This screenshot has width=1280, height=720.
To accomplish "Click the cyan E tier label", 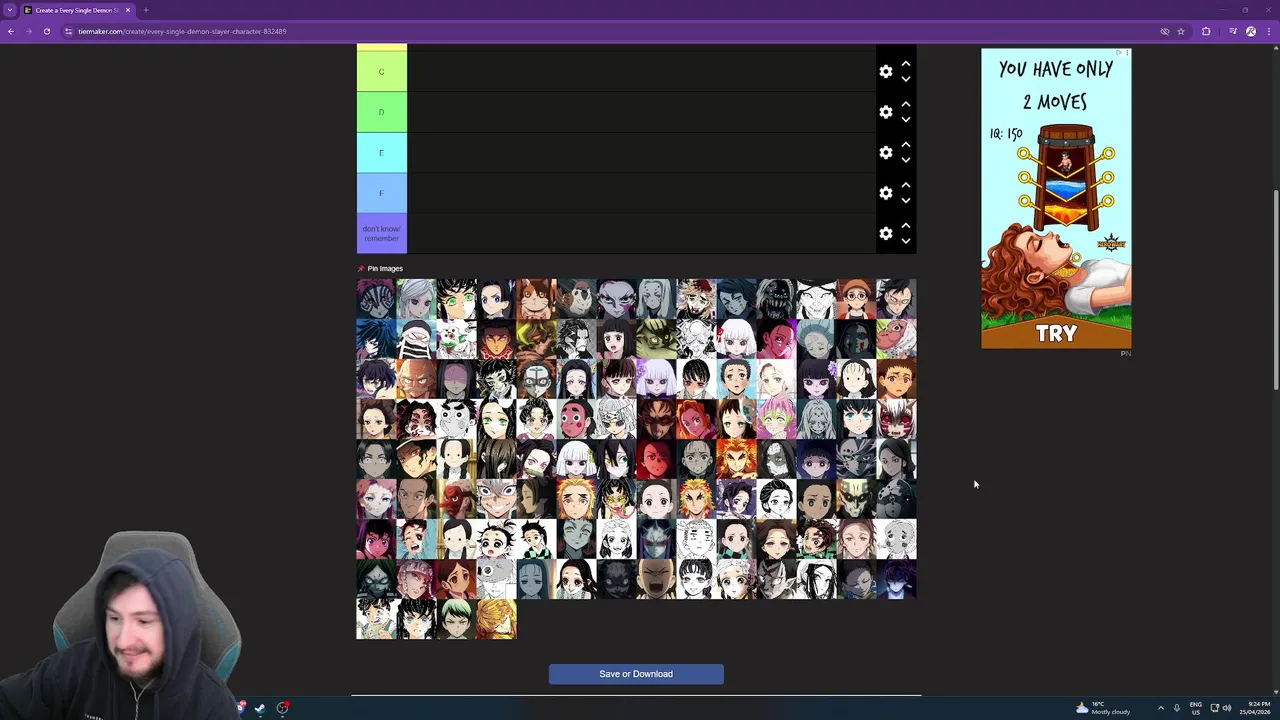I will [381, 152].
